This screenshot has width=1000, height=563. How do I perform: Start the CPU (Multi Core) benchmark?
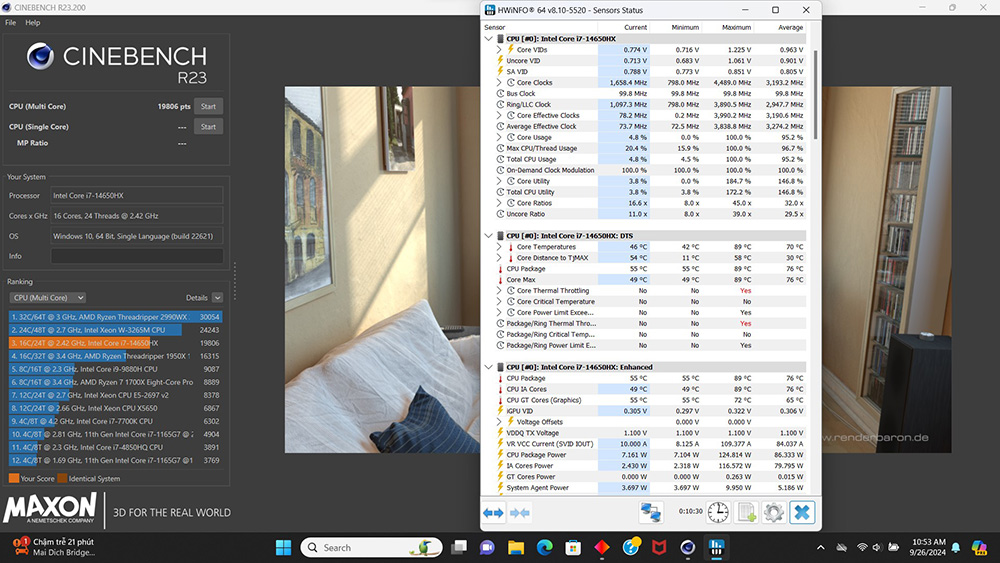pyautogui.click(x=209, y=106)
